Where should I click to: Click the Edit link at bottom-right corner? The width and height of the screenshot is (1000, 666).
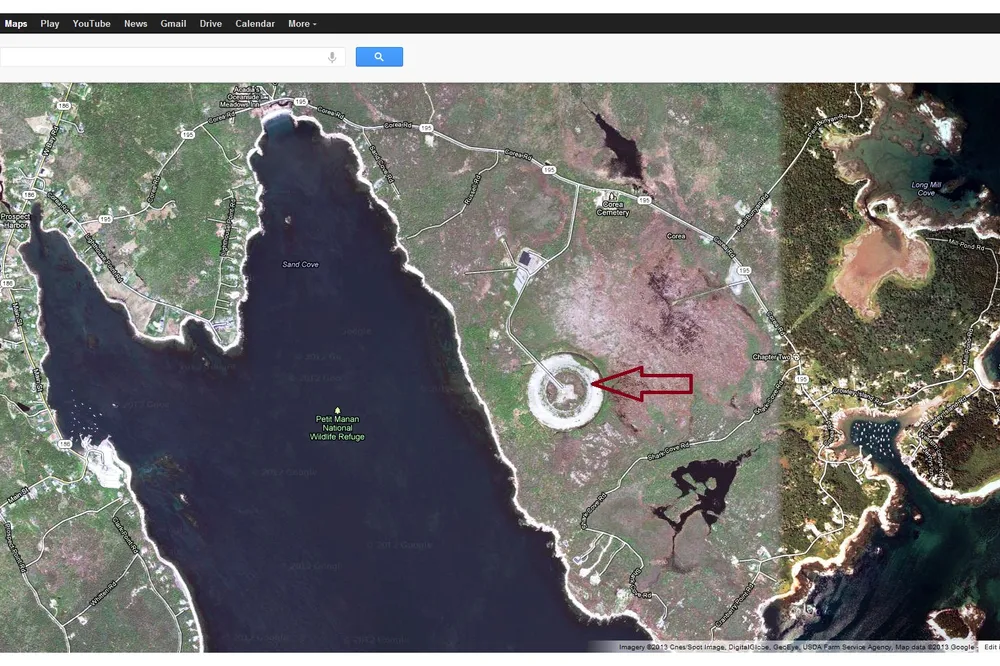click(x=990, y=647)
